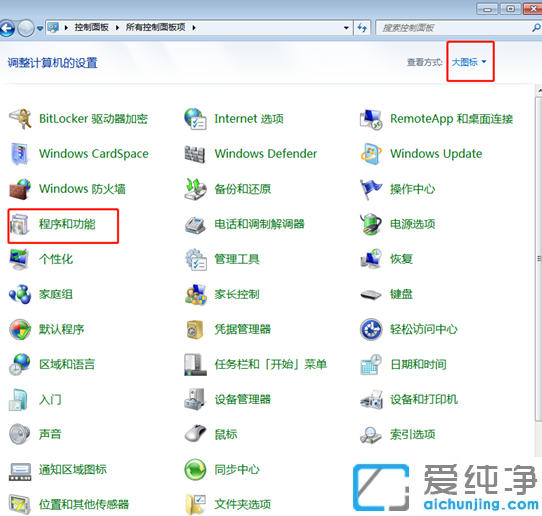Viewport: 542px width, 516px height.
Task: Click the 通知区域图标 icon
Action: (20, 471)
